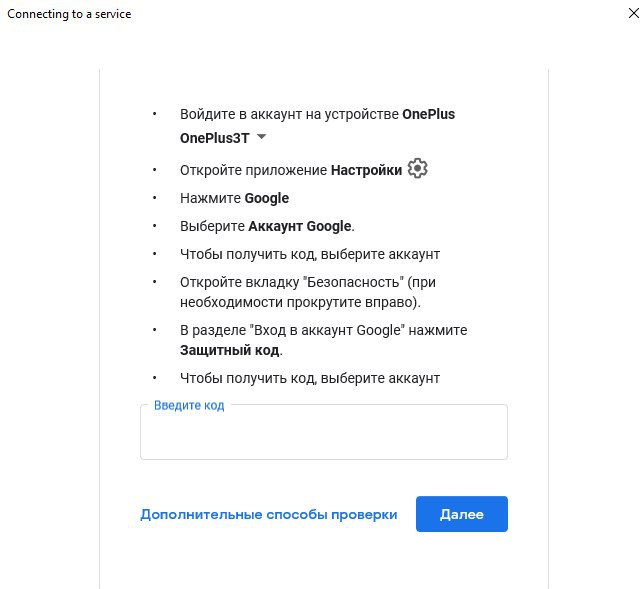The width and height of the screenshot is (643, 589).
Task: Click the OnePlus3T device name
Action: pyautogui.click(x=214, y=138)
